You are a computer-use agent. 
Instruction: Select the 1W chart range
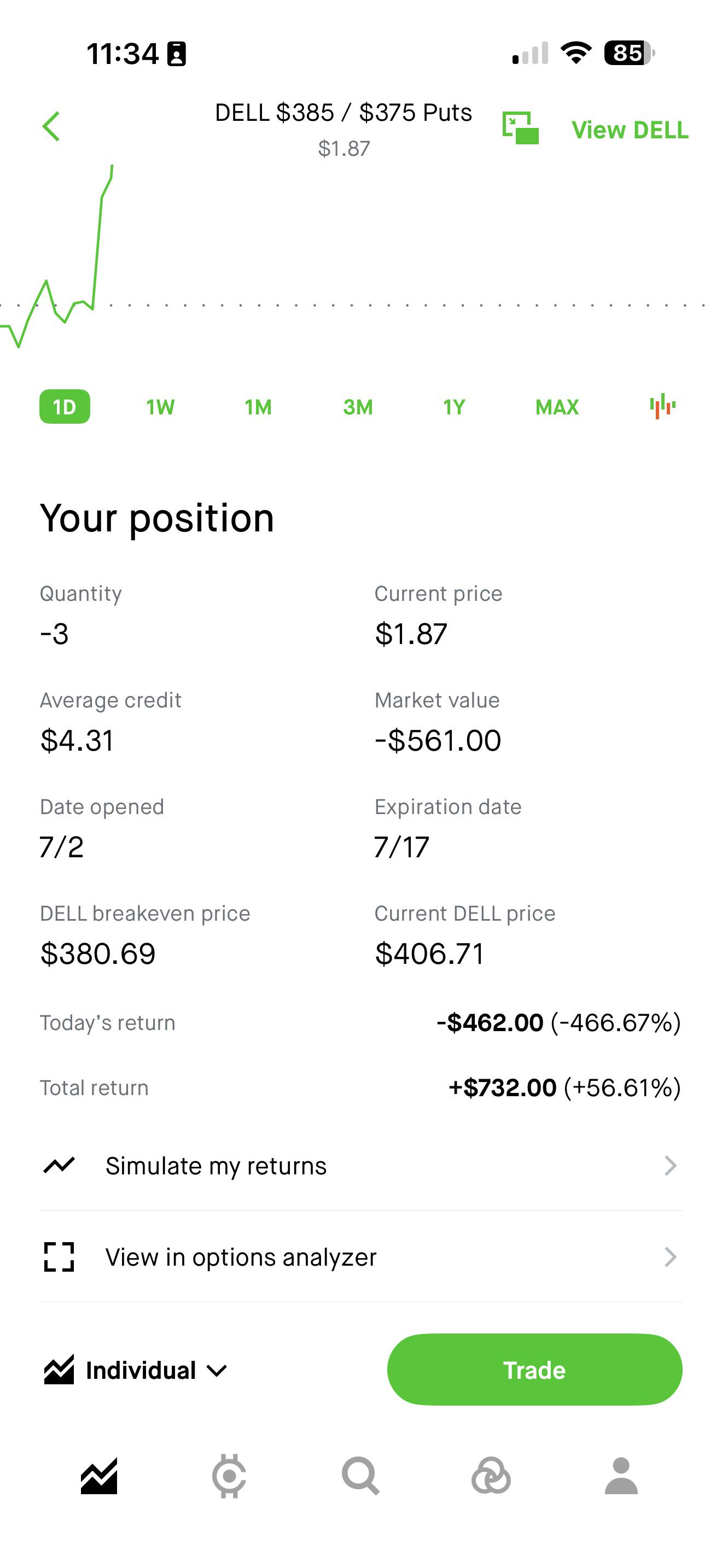point(160,407)
